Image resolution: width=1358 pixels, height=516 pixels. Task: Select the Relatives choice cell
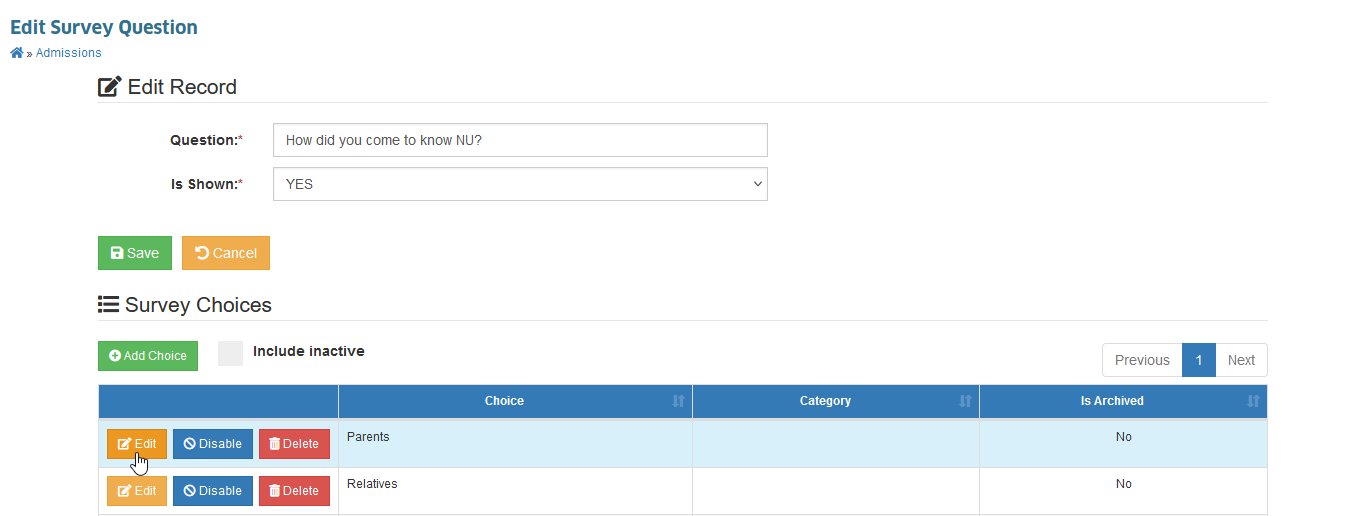[515, 491]
